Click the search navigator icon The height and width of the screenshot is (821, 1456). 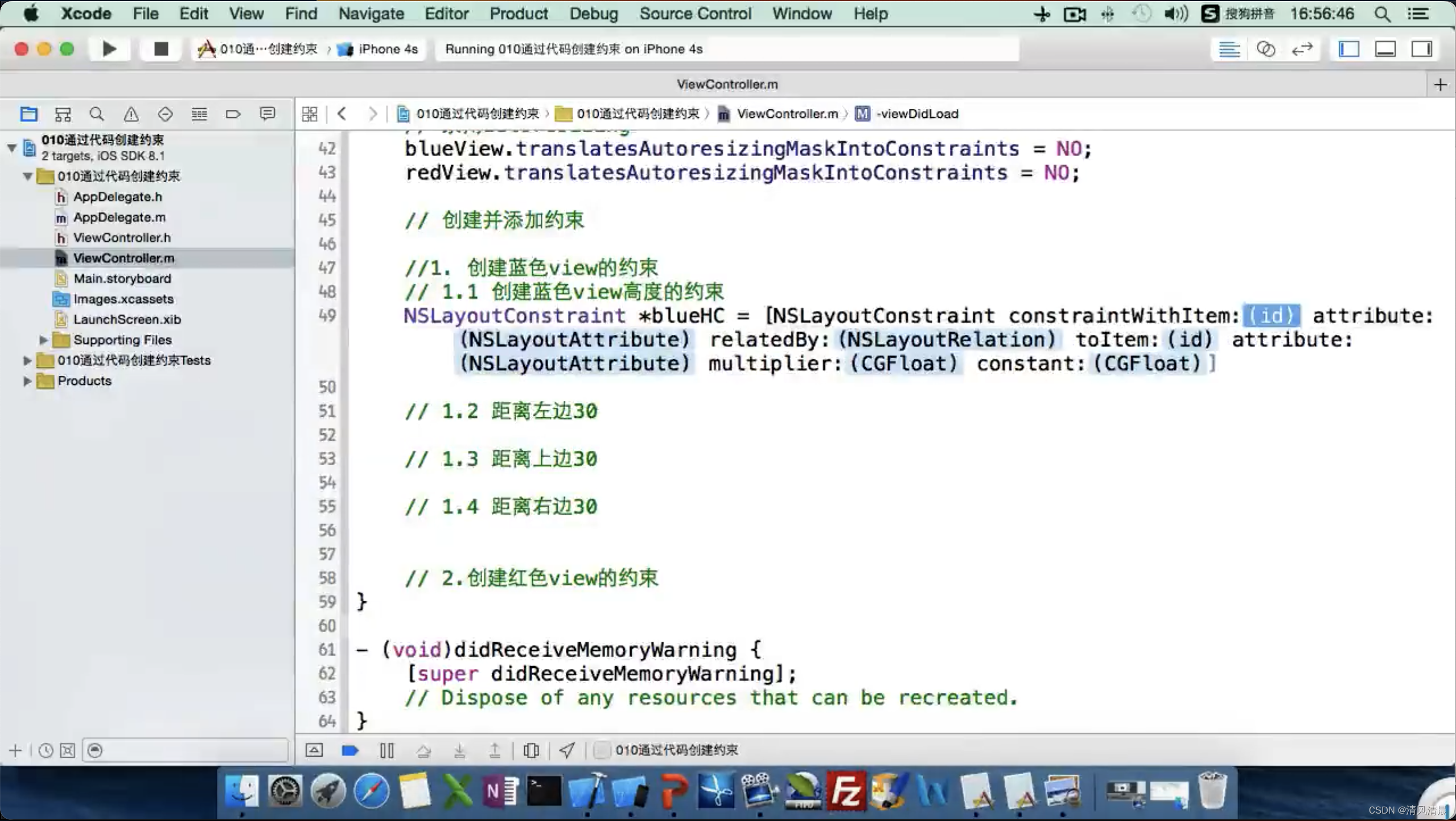point(97,114)
